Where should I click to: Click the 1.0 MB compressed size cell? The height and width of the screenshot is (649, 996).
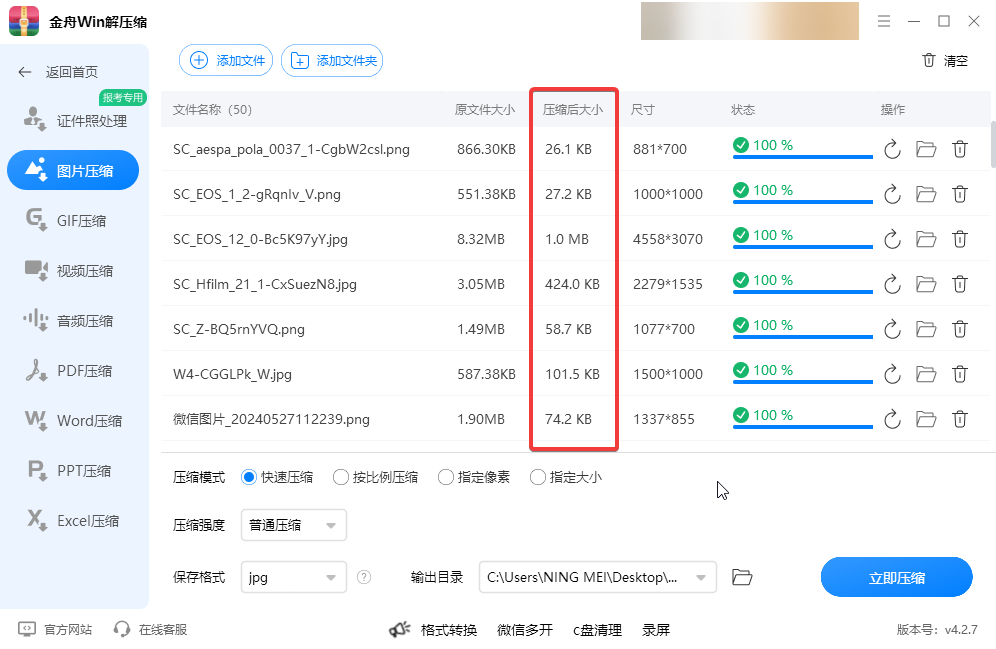(x=567, y=239)
